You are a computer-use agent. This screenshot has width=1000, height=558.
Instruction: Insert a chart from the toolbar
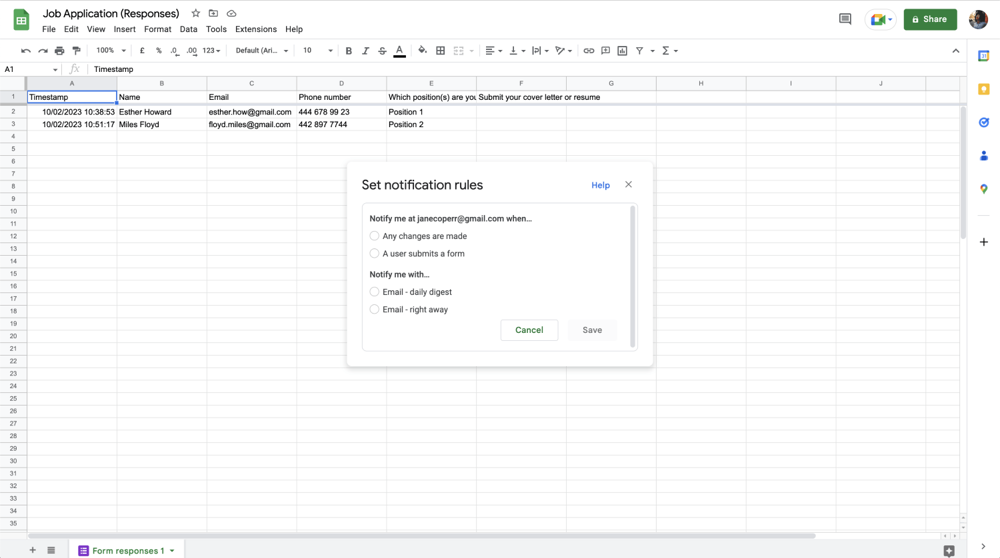coord(622,51)
